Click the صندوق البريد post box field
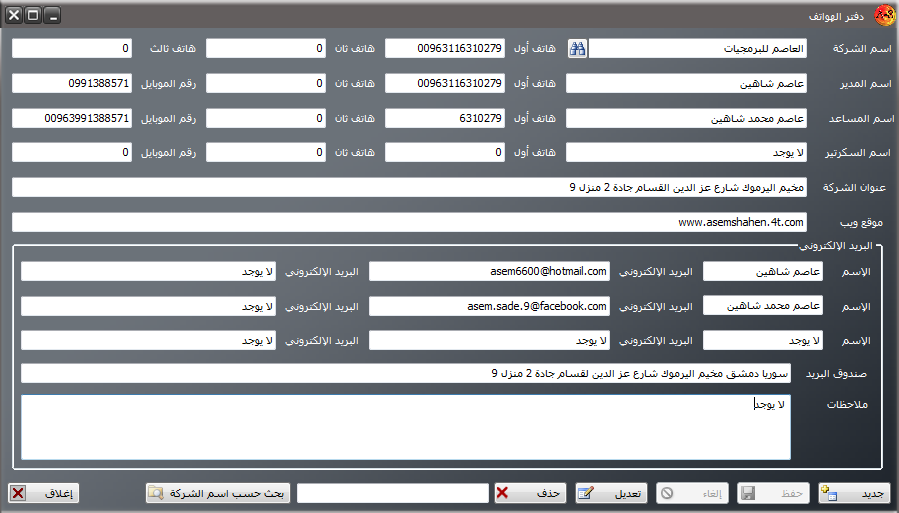This screenshot has width=899, height=513. [405, 373]
